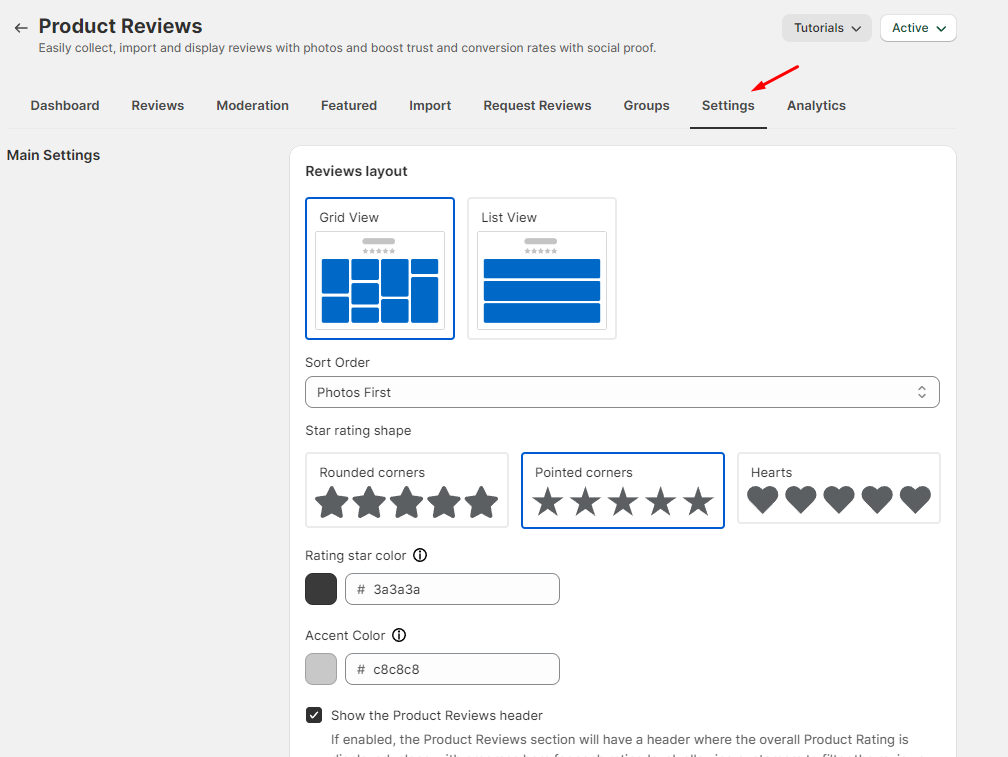Viewport: 1008px width, 757px height.
Task: Go to the Moderation tab
Action: 252,105
